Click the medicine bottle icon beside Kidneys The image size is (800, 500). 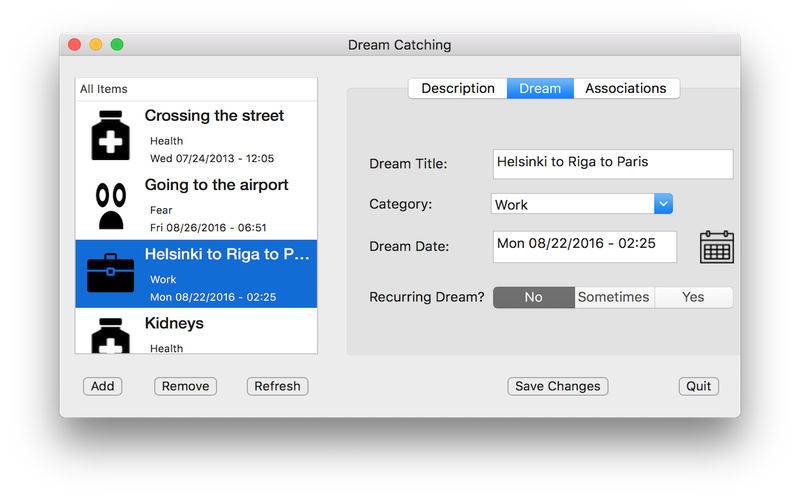[110, 335]
